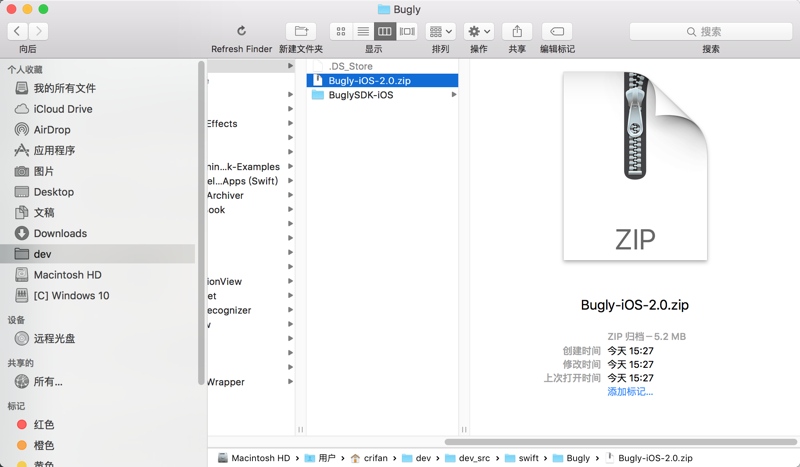Expand the Archiver folder arrow
The height and width of the screenshot is (467, 800).
coord(290,195)
